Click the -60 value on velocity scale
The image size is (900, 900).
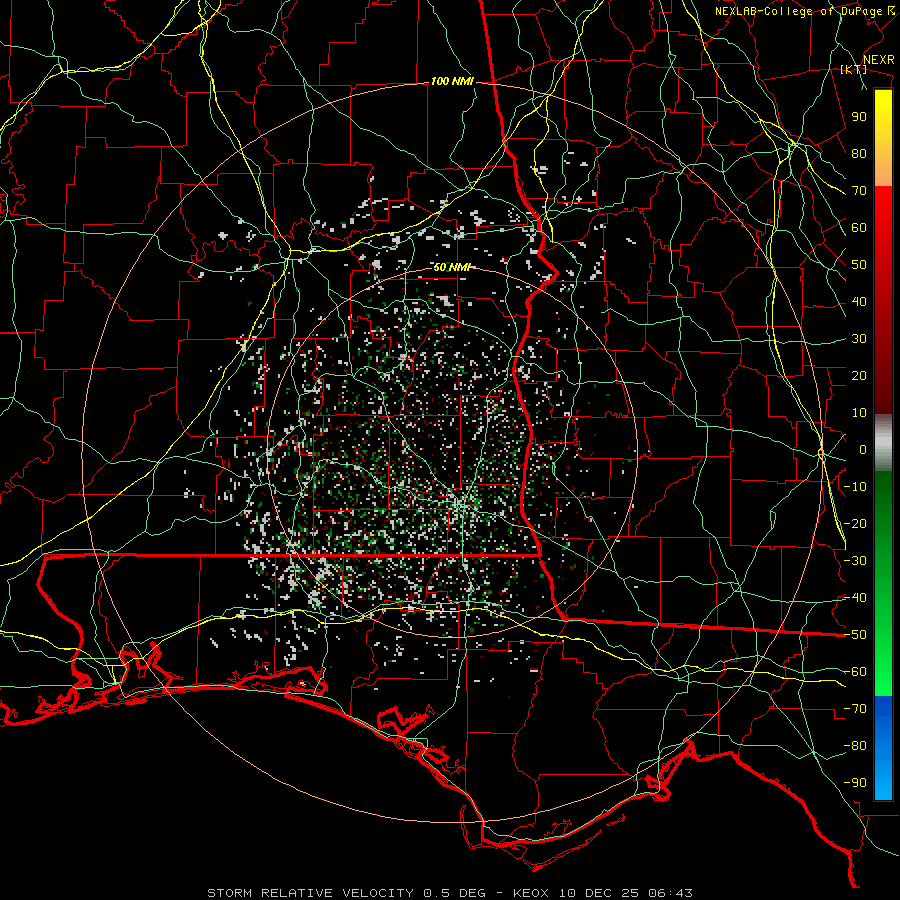855,672
